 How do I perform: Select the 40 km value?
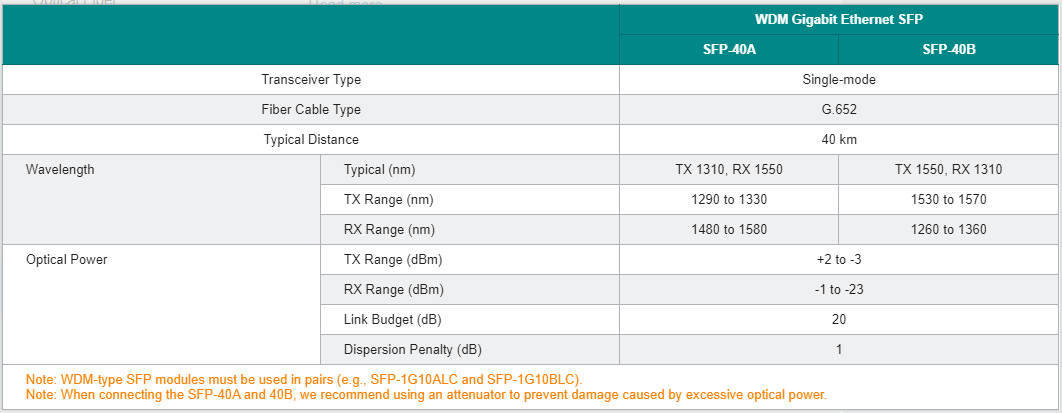[839, 140]
